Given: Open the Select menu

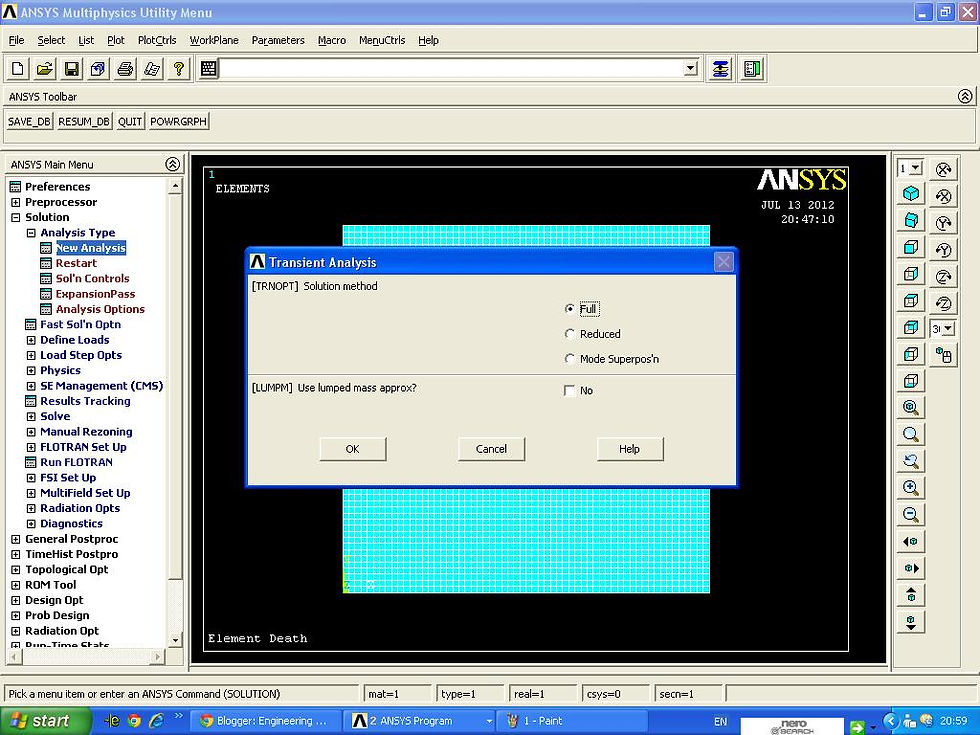Looking at the screenshot, I should (x=51, y=40).
